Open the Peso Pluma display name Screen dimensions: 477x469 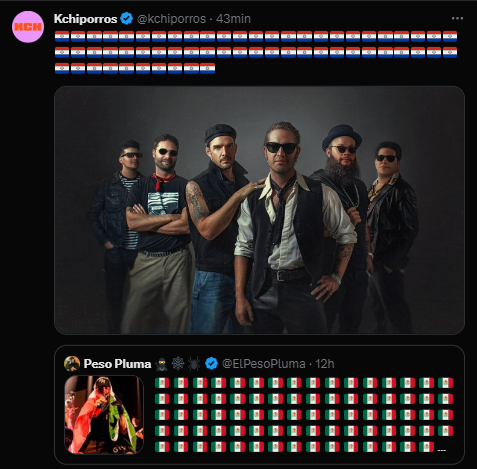[x=117, y=364]
